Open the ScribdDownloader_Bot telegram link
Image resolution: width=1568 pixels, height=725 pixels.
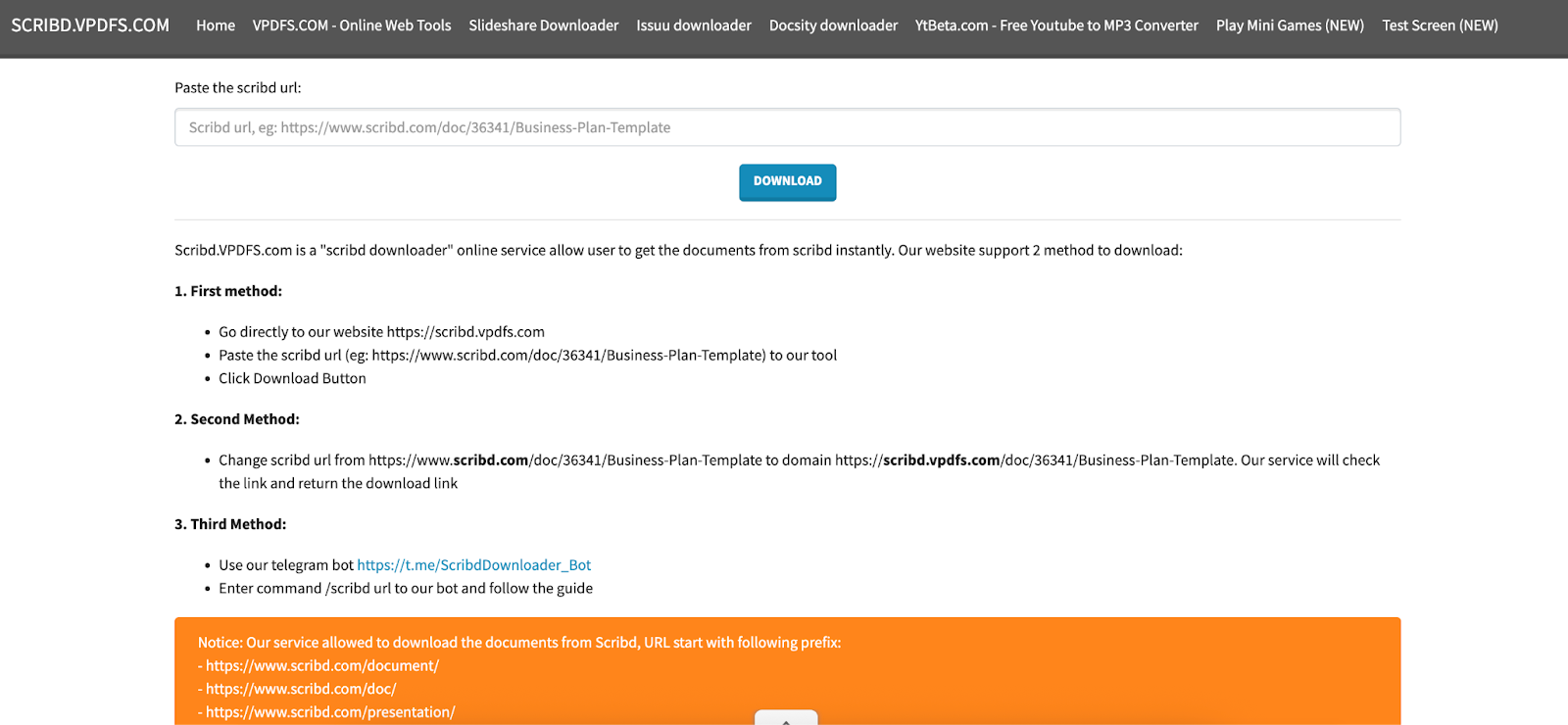click(x=474, y=565)
